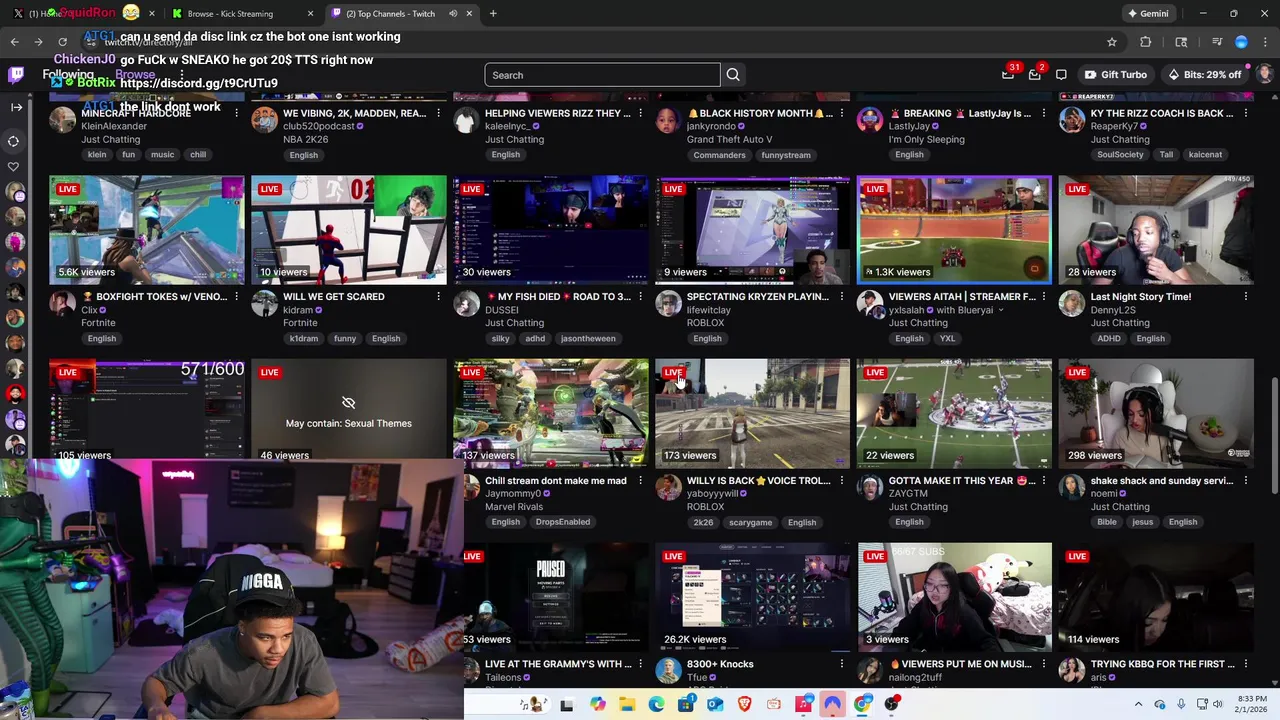Click Tfue channel avatar
The height and width of the screenshot is (720, 1280).
click(668, 671)
